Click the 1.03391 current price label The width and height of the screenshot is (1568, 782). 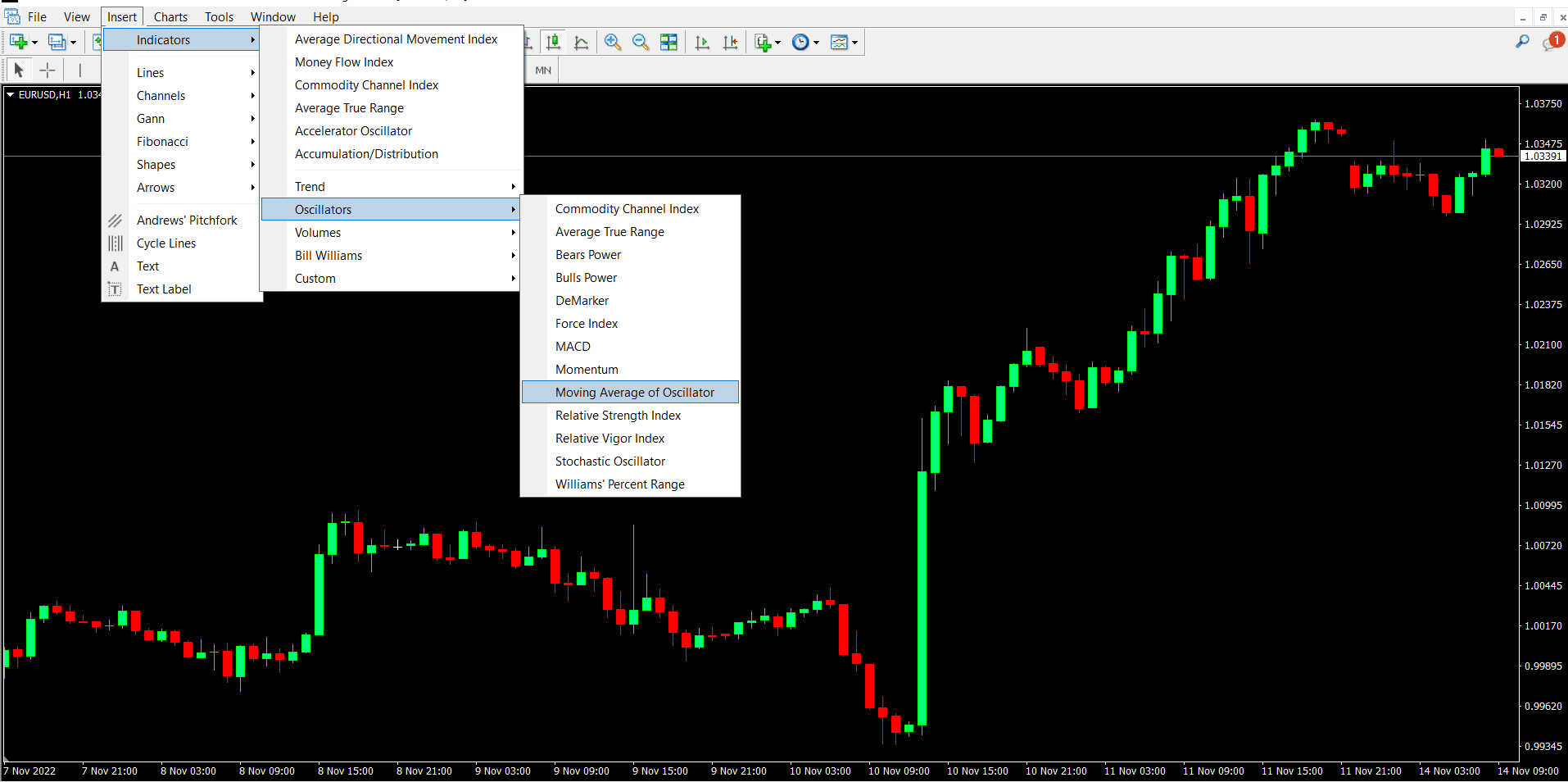click(x=1543, y=156)
